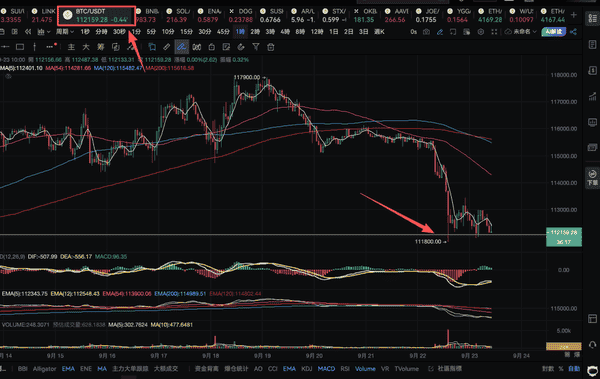The width and height of the screenshot is (600, 379).
Task: Expand the 周期 period dropdown
Action: (x=65, y=32)
